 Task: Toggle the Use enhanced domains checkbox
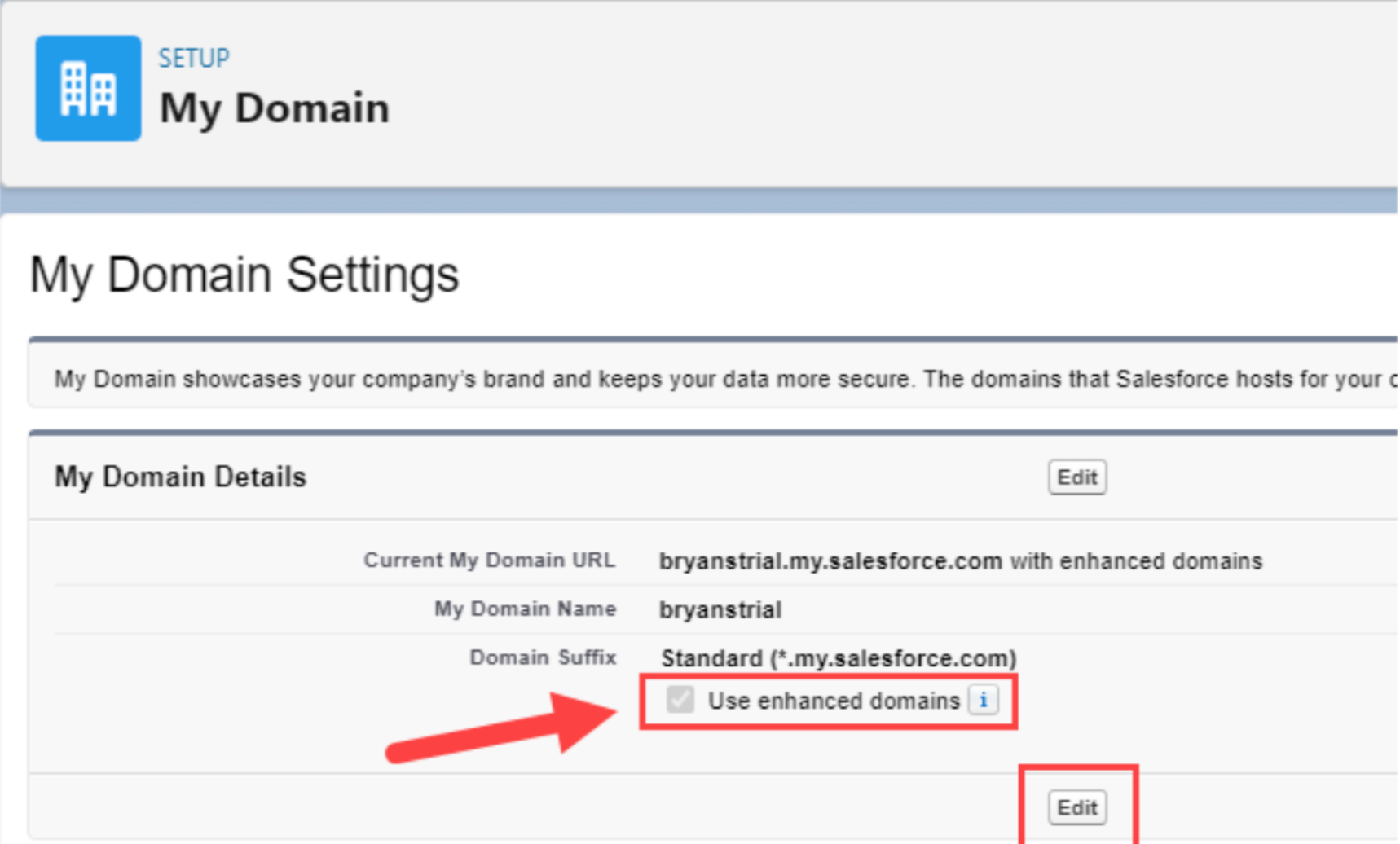[x=680, y=700]
